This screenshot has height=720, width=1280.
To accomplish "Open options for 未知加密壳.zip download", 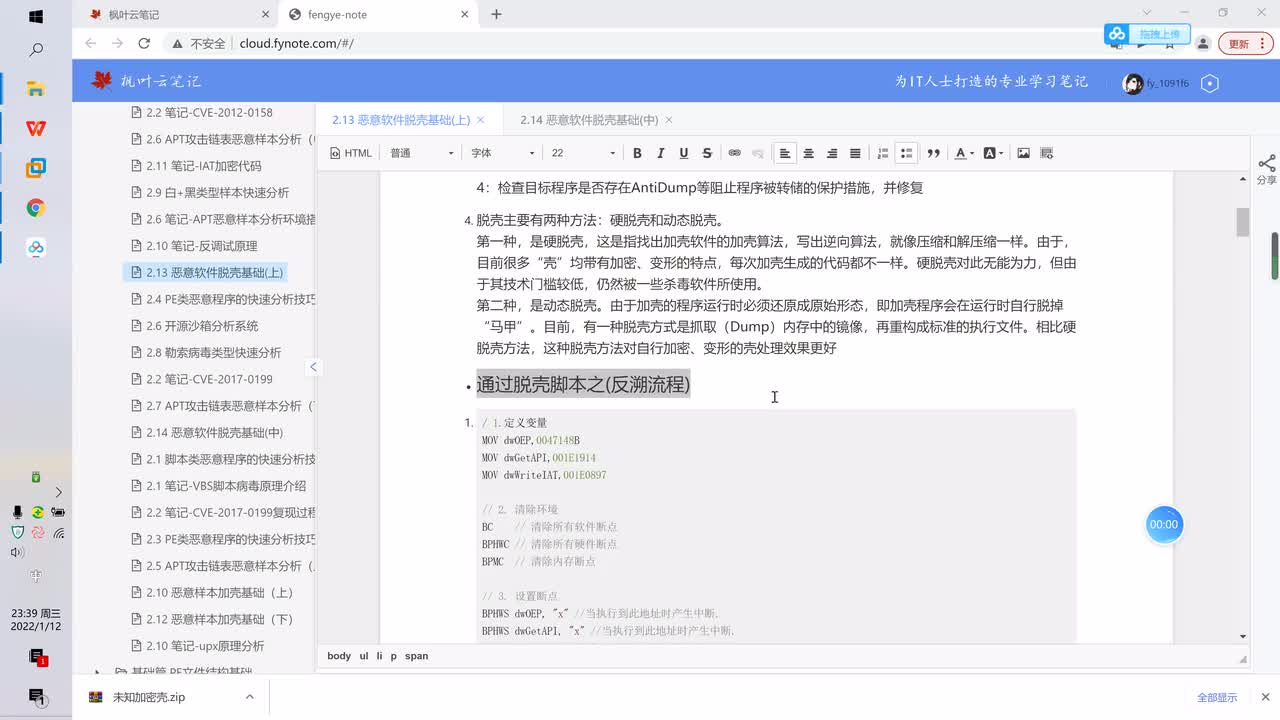I will click(249, 697).
